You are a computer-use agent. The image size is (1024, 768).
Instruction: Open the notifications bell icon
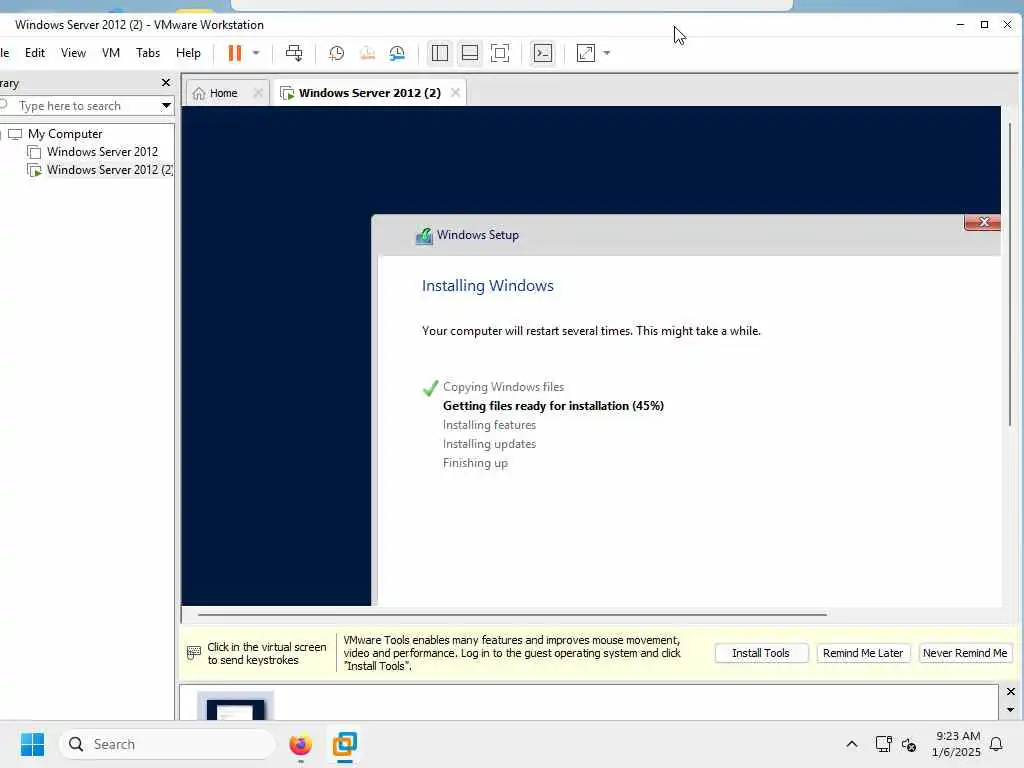pyautogui.click(x=996, y=744)
